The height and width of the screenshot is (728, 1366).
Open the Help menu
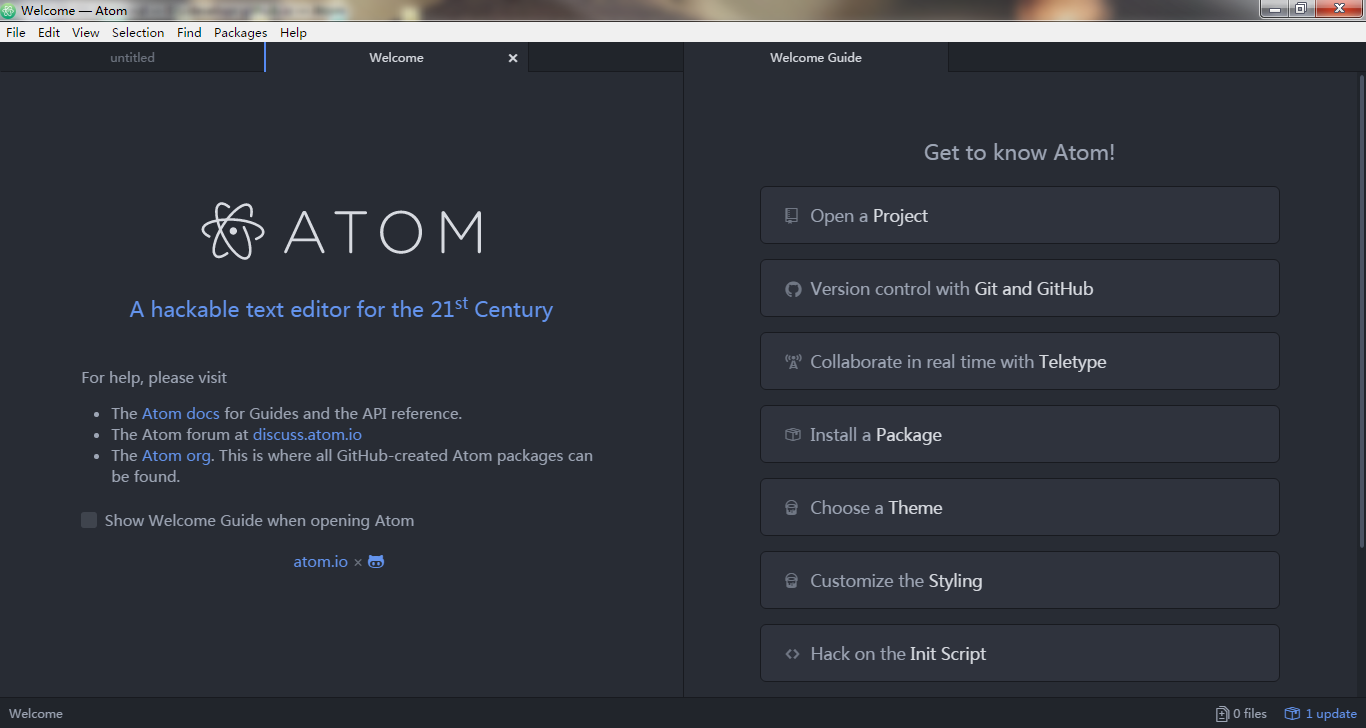(x=293, y=32)
